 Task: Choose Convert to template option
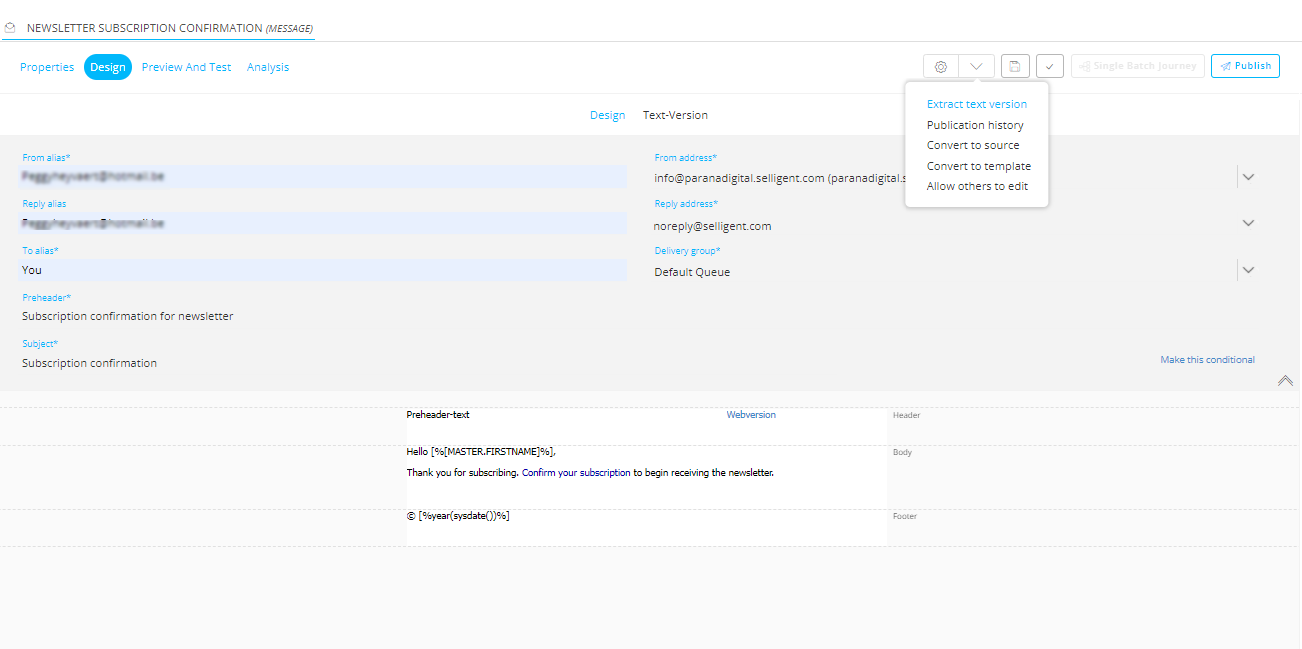pyautogui.click(x=978, y=166)
